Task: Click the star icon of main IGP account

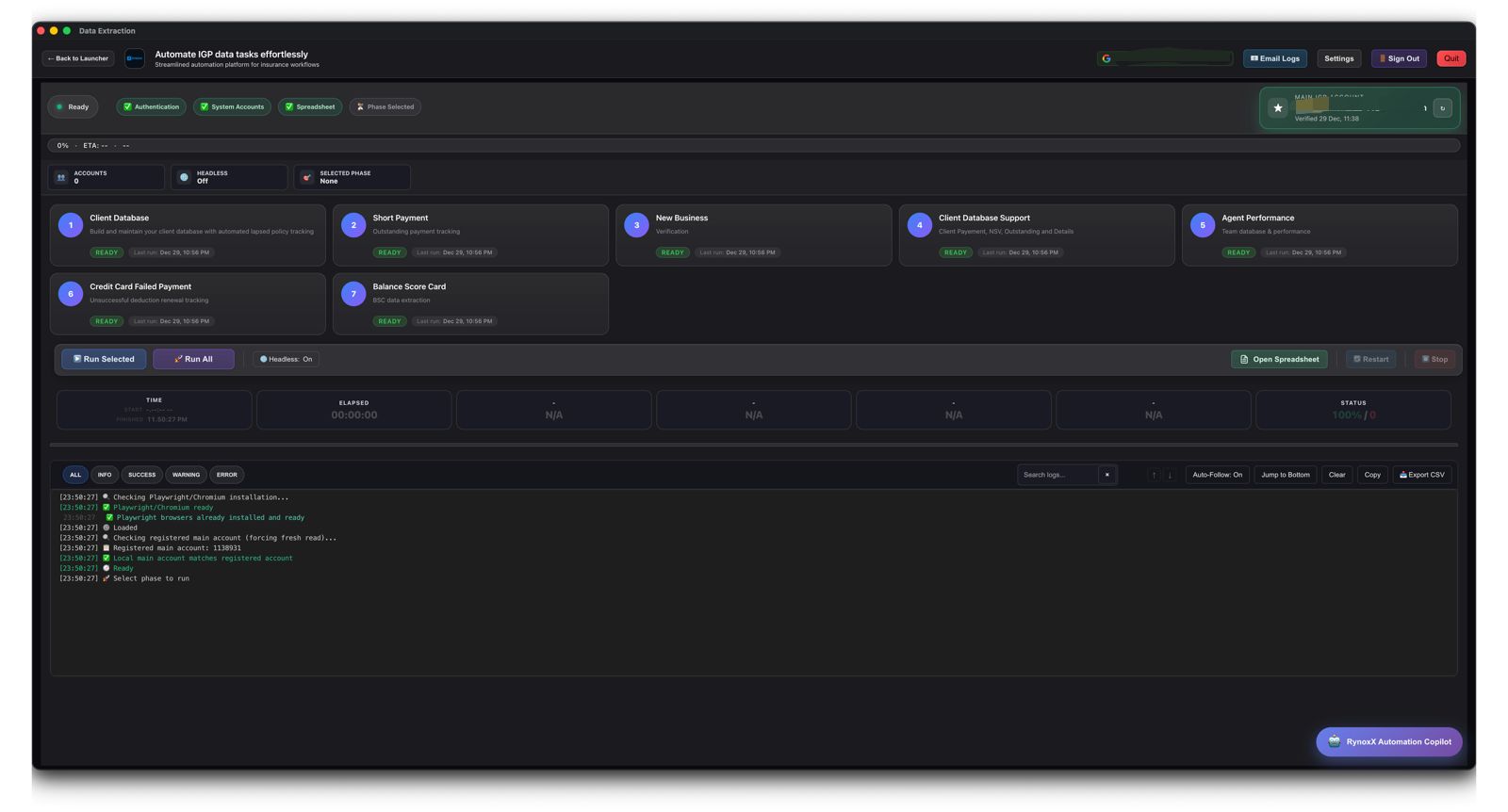Action: [x=1278, y=108]
